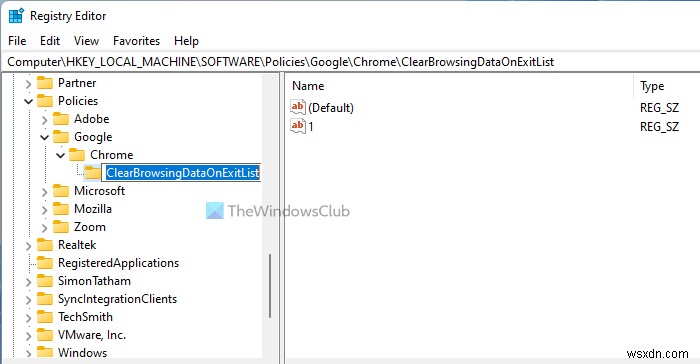Select the Google key label
Screen dimensions: 700x364
93,137
